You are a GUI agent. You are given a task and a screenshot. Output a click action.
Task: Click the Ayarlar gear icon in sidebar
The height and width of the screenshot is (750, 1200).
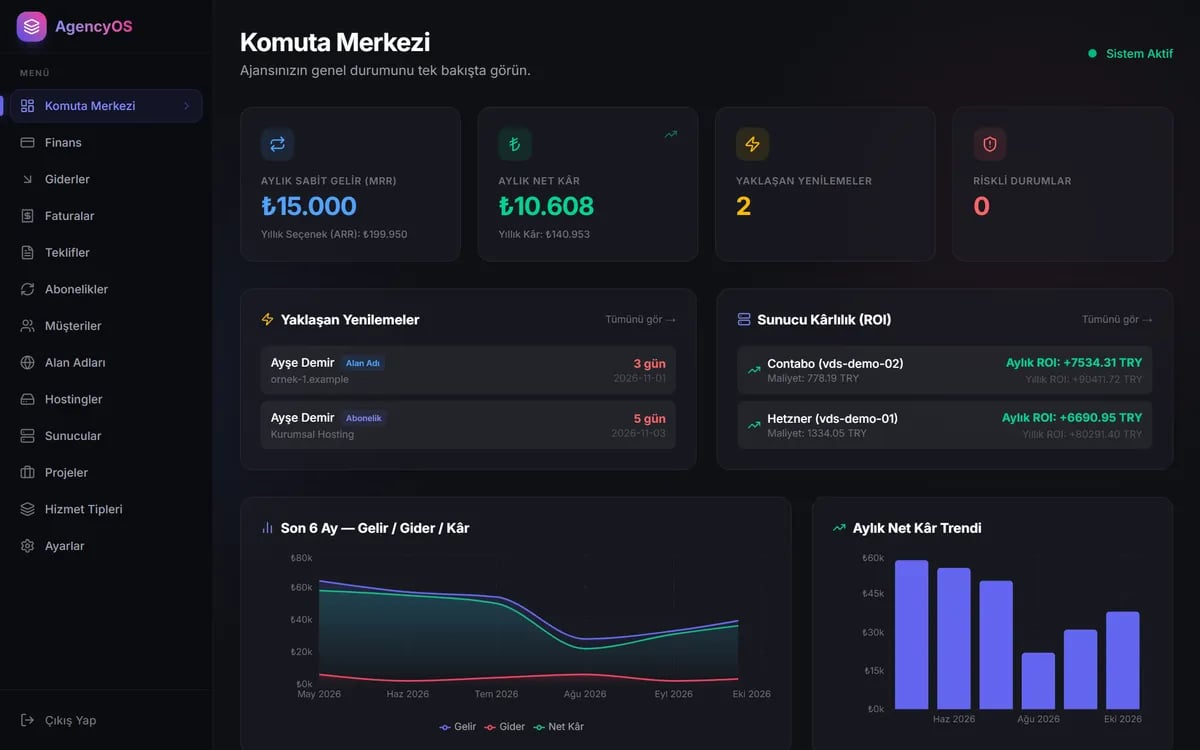(x=28, y=546)
